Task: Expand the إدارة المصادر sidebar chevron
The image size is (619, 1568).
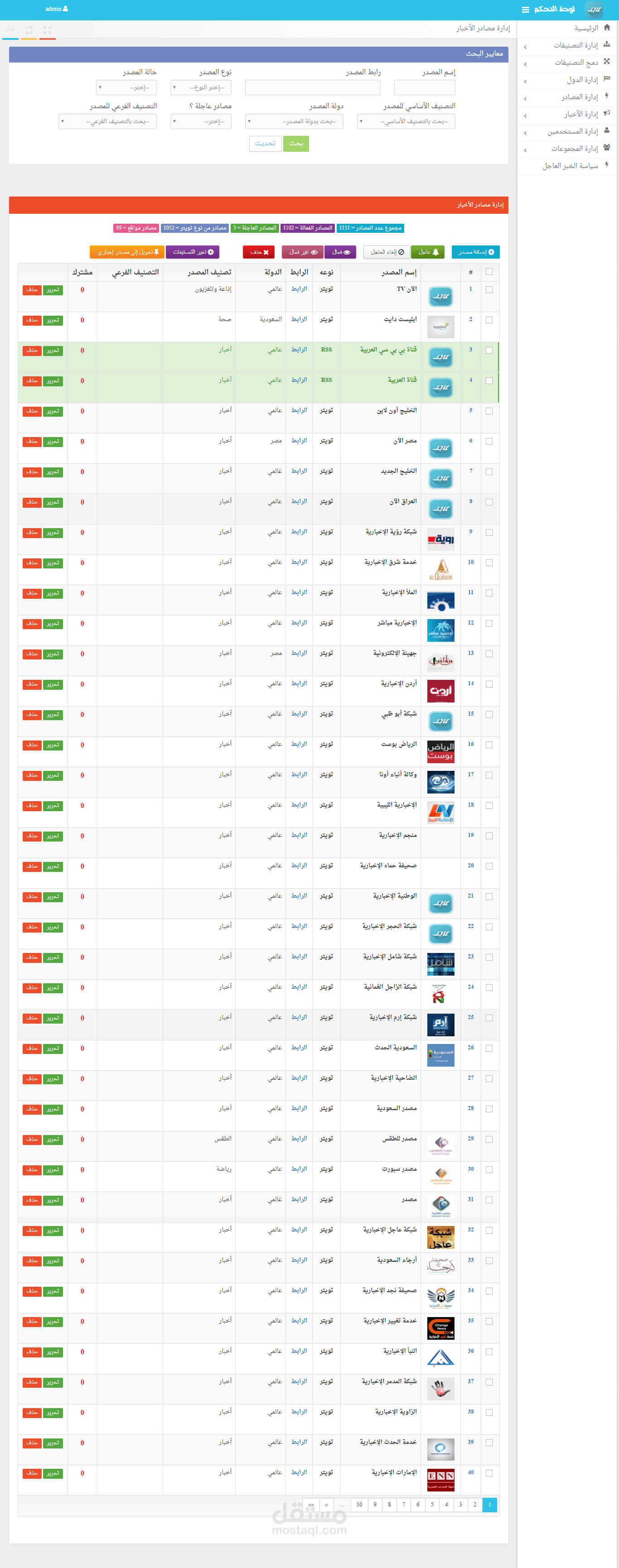Action: (525, 99)
